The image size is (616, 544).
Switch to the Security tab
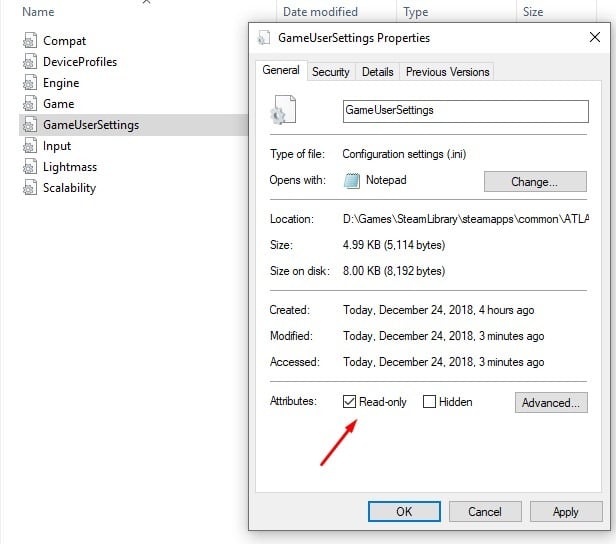(x=330, y=72)
